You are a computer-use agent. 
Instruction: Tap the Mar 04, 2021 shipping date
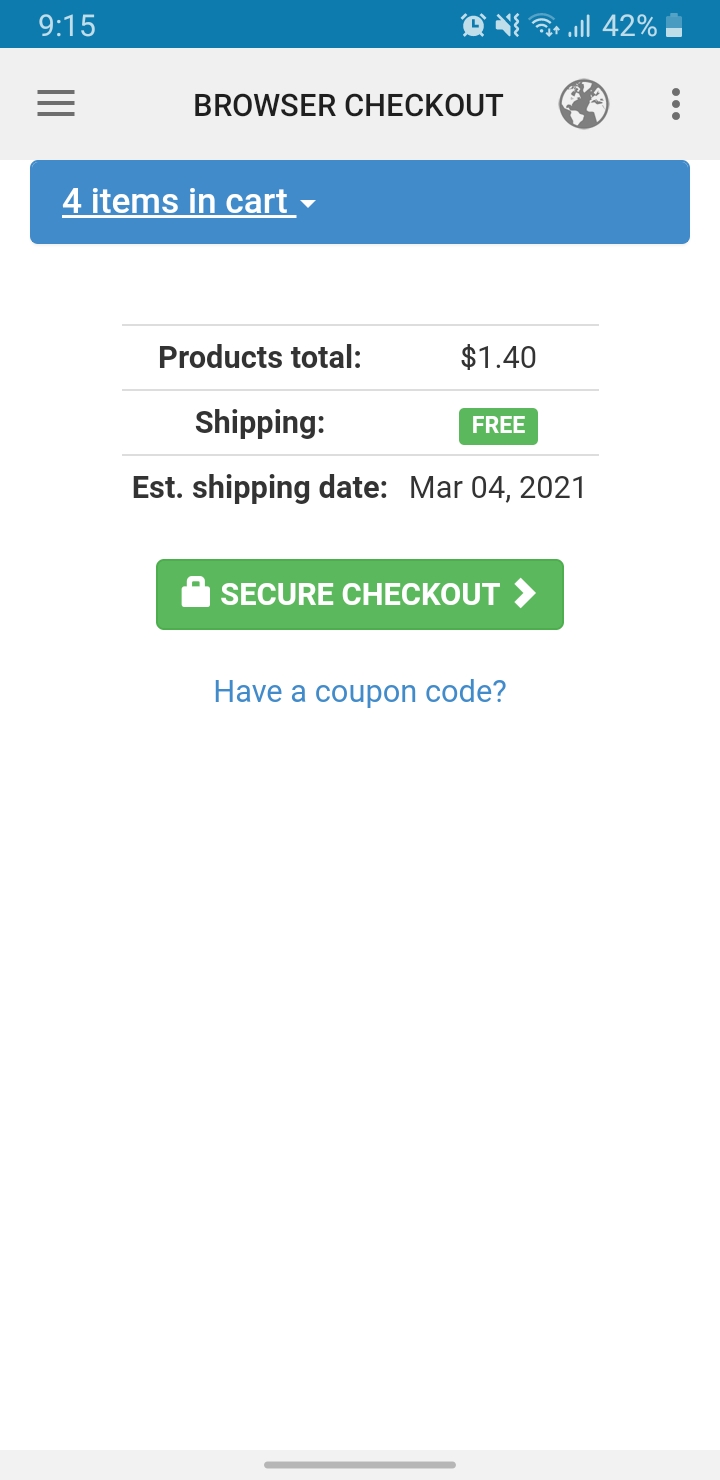pos(497,488)
